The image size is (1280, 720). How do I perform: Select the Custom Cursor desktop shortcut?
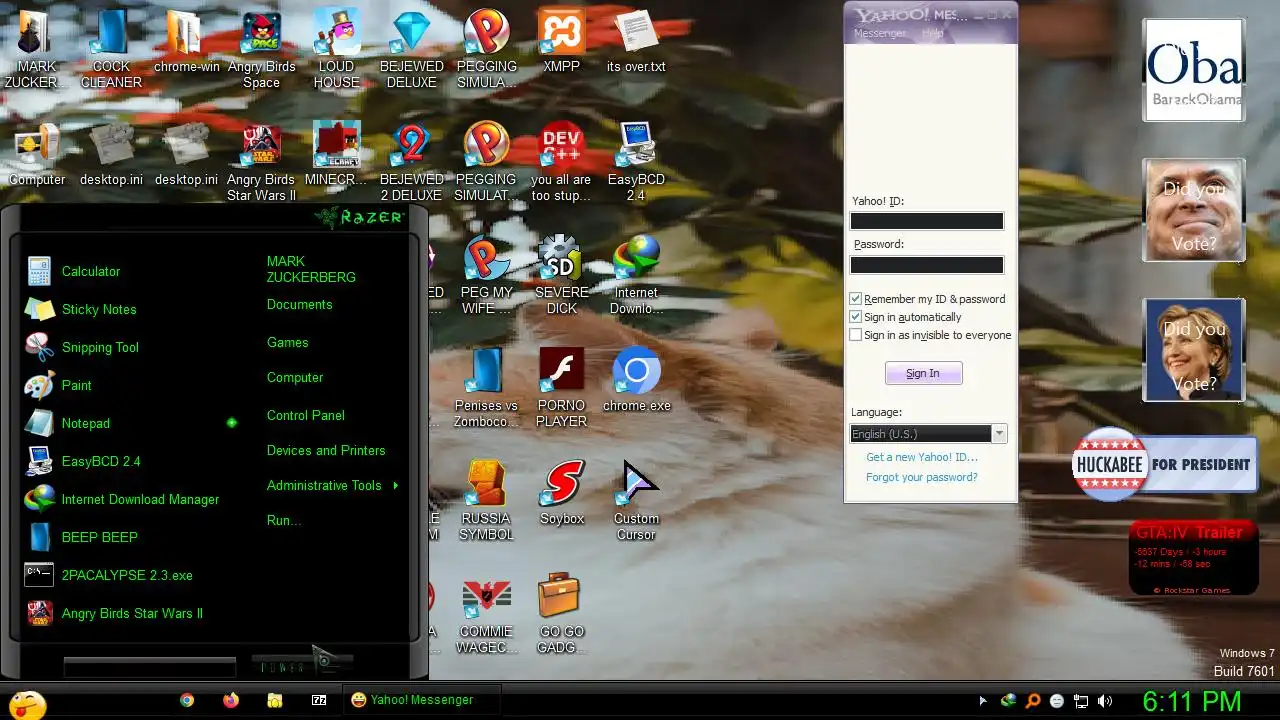636,502
